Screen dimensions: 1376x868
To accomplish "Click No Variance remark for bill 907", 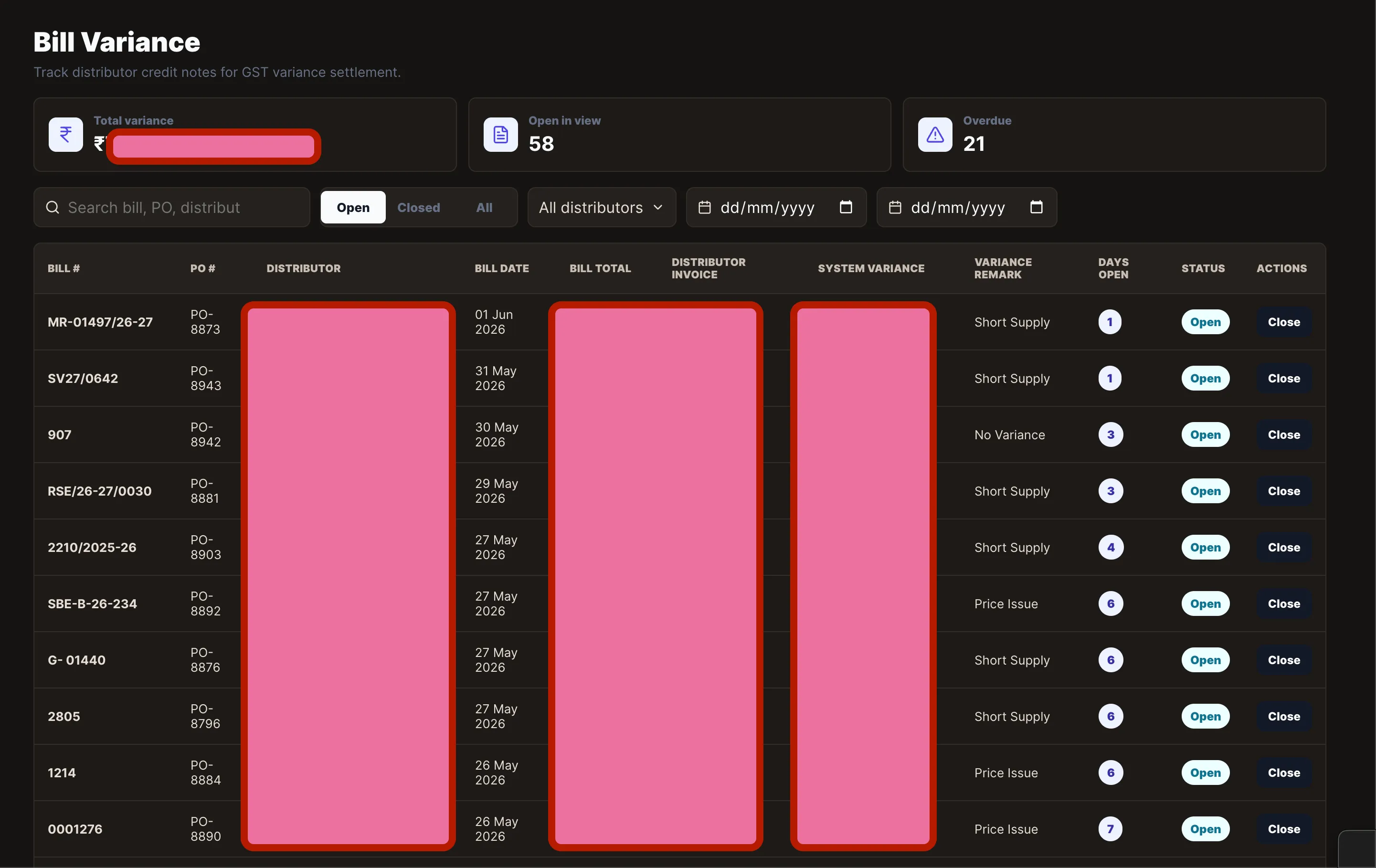I will (x=1009, y=435).
